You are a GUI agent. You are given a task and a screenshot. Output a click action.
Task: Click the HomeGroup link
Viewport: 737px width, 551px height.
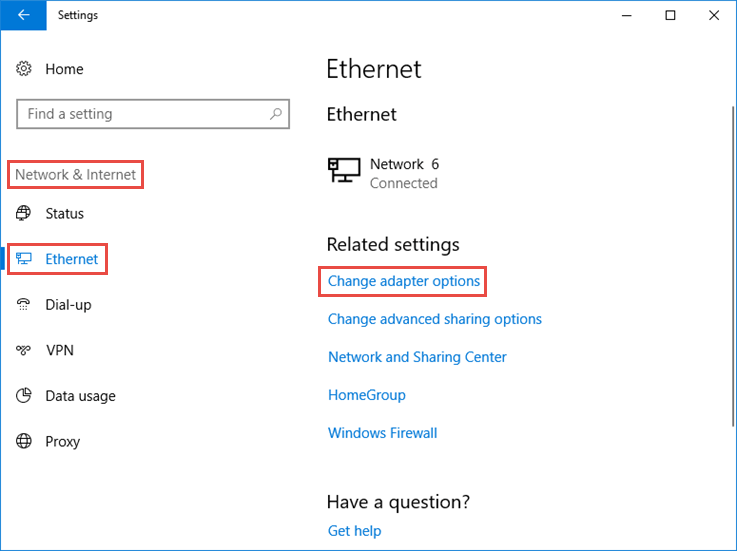[x=366, y=395]
